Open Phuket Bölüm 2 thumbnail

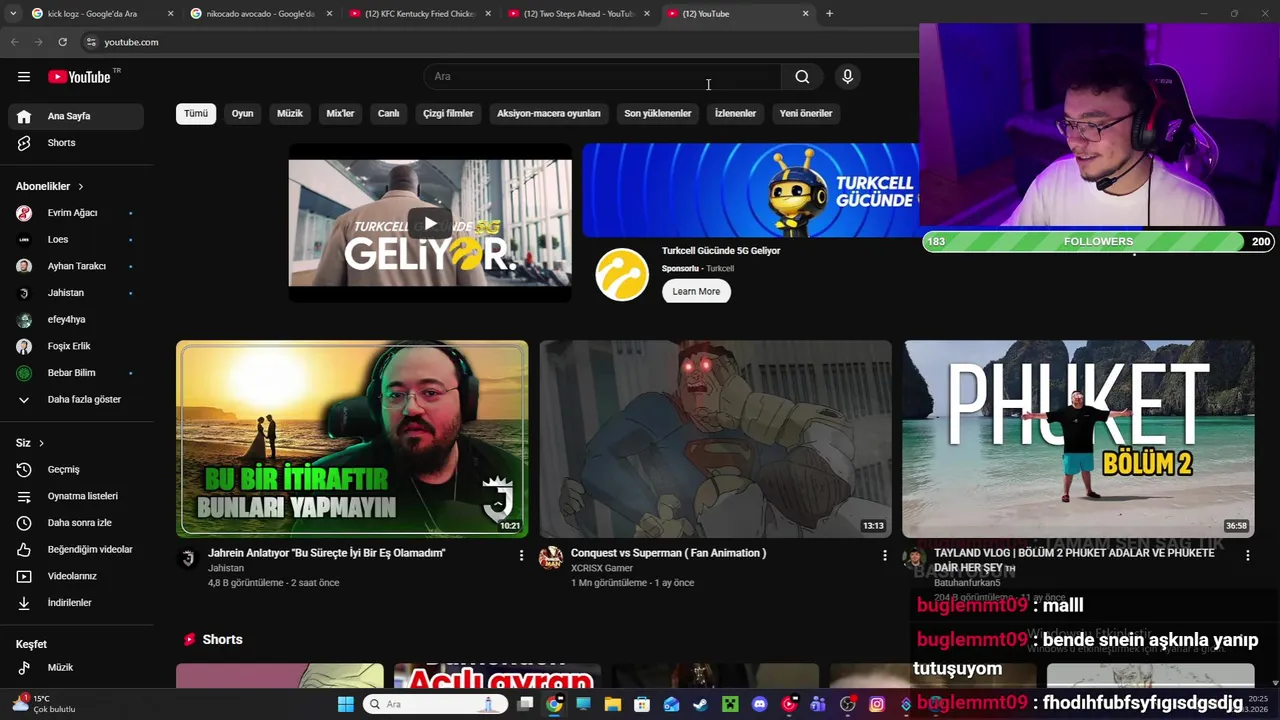[x=1078, y=439]
